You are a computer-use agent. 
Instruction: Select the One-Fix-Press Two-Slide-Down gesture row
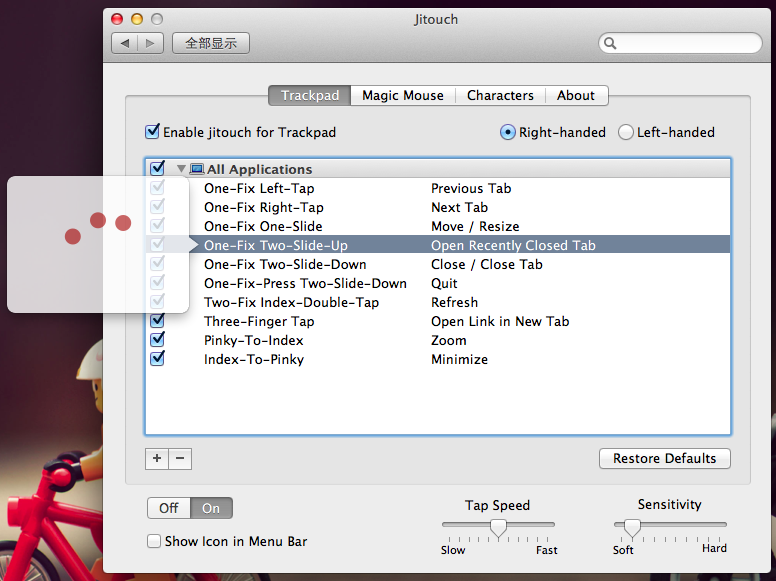point(437,283)
